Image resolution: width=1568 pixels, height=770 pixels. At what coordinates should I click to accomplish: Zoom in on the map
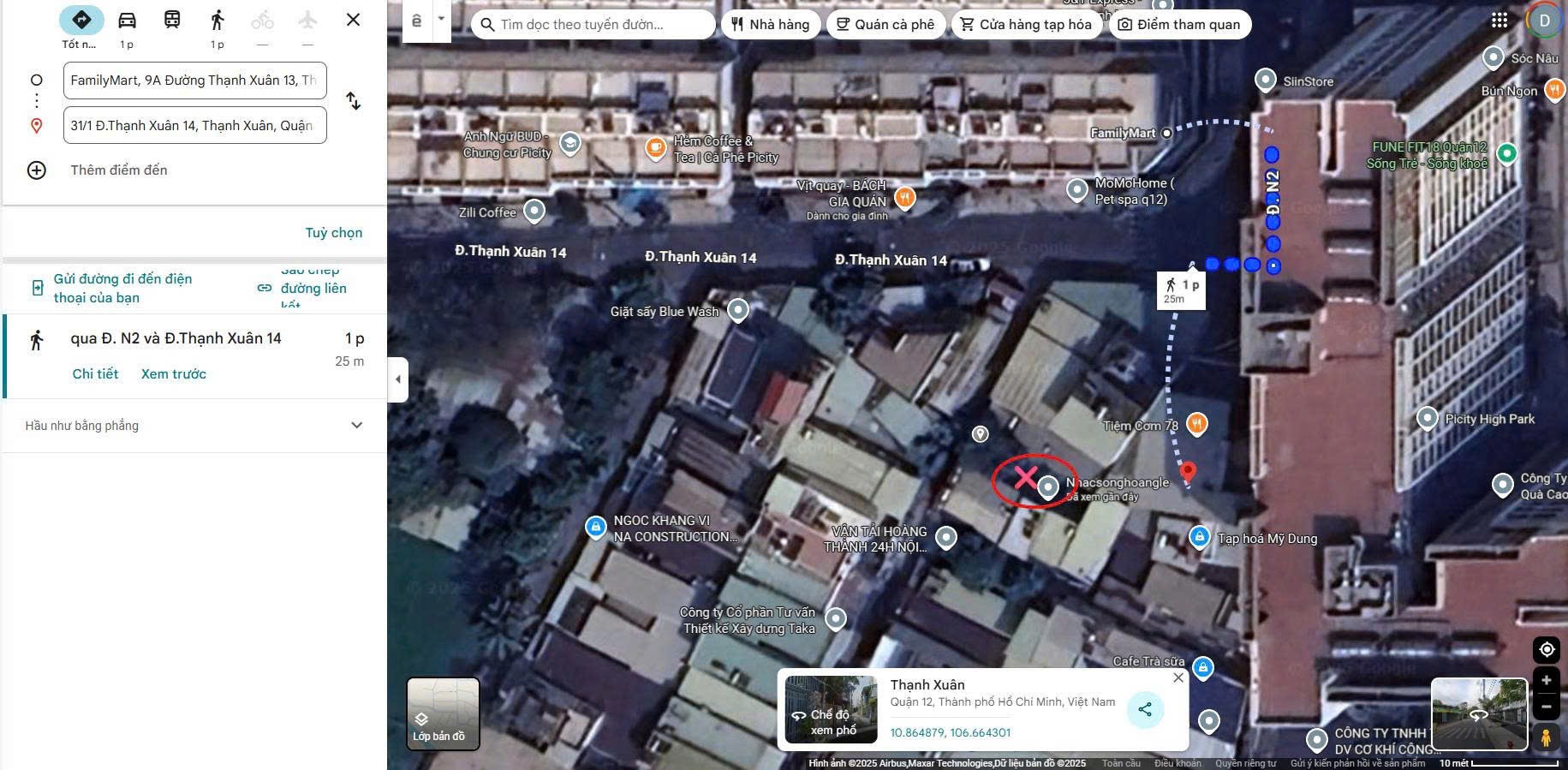coord(1546,681)
